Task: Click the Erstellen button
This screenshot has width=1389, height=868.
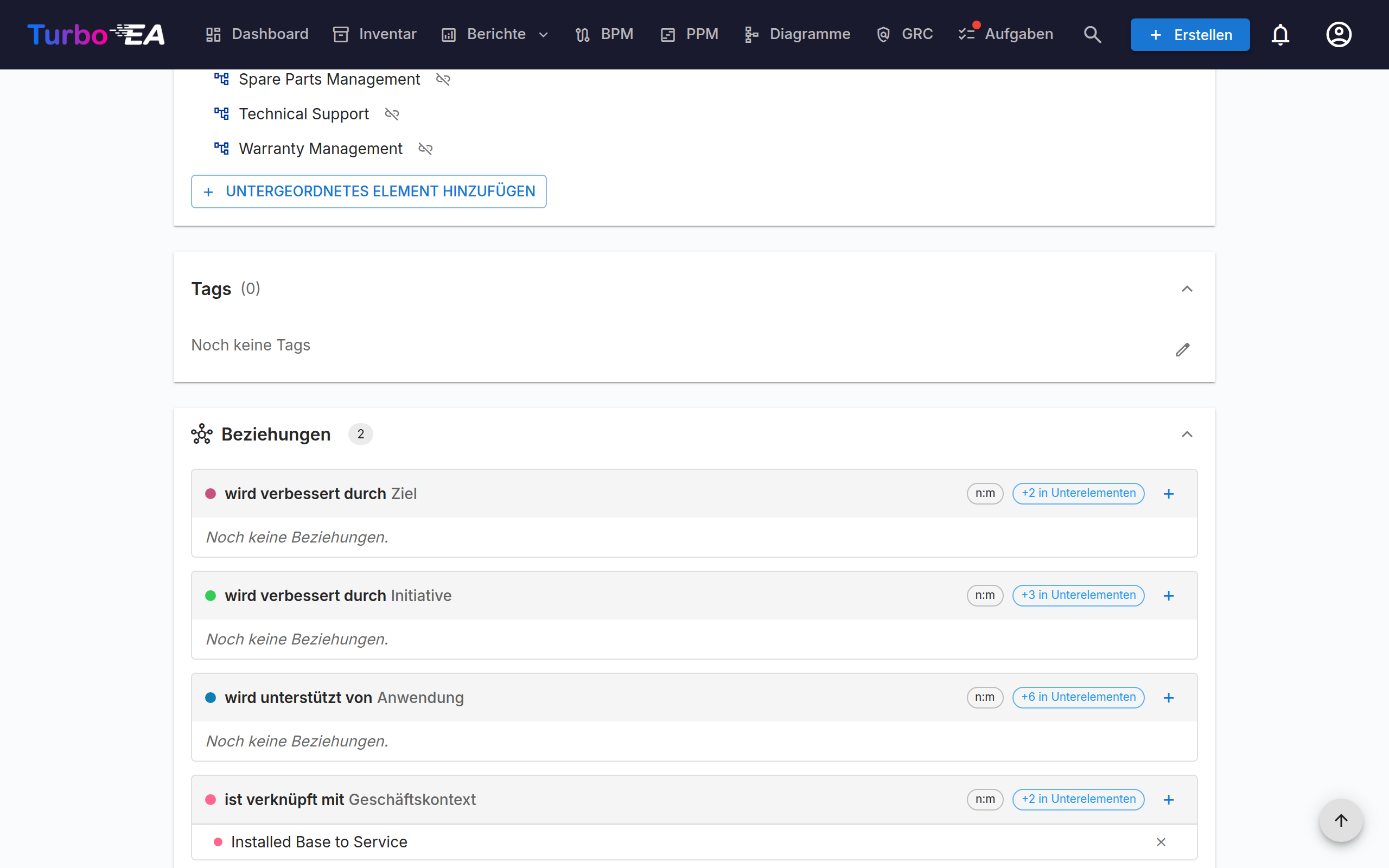Action: pyautogui.click(x=1190, y=35)
